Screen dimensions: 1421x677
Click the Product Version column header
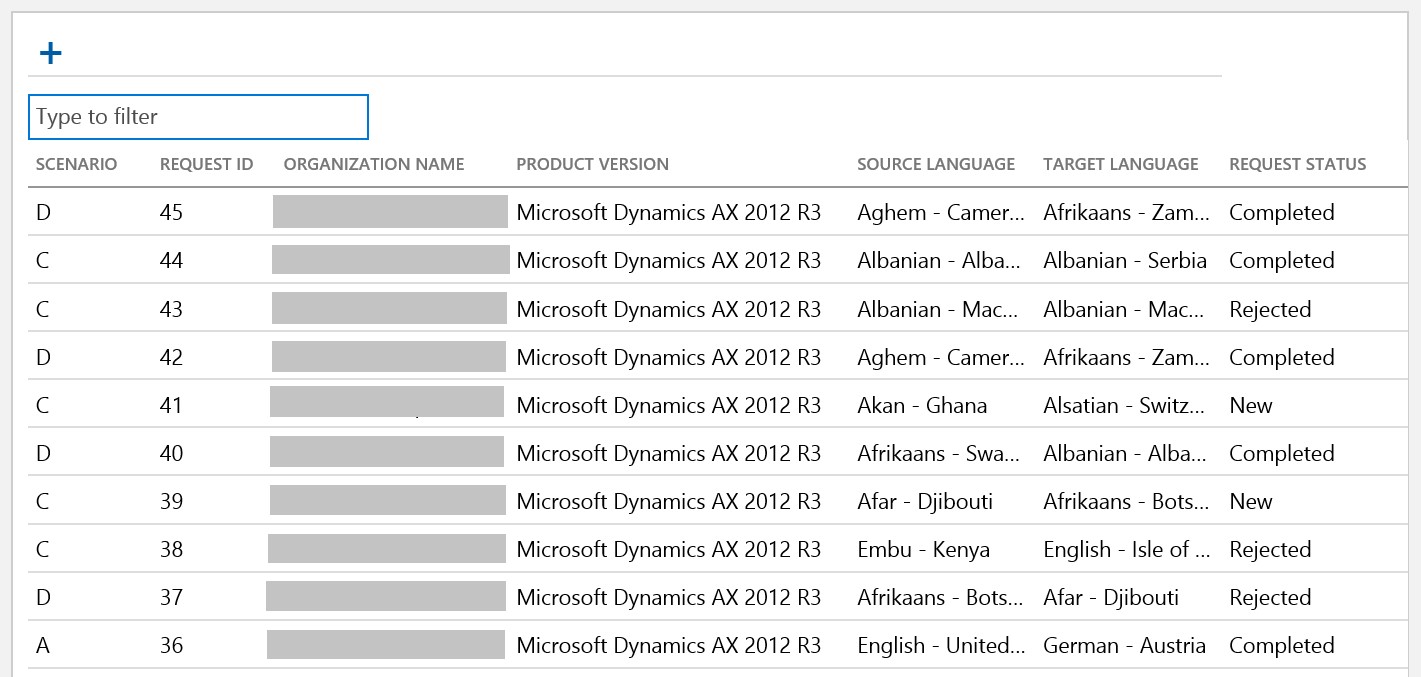592,164
